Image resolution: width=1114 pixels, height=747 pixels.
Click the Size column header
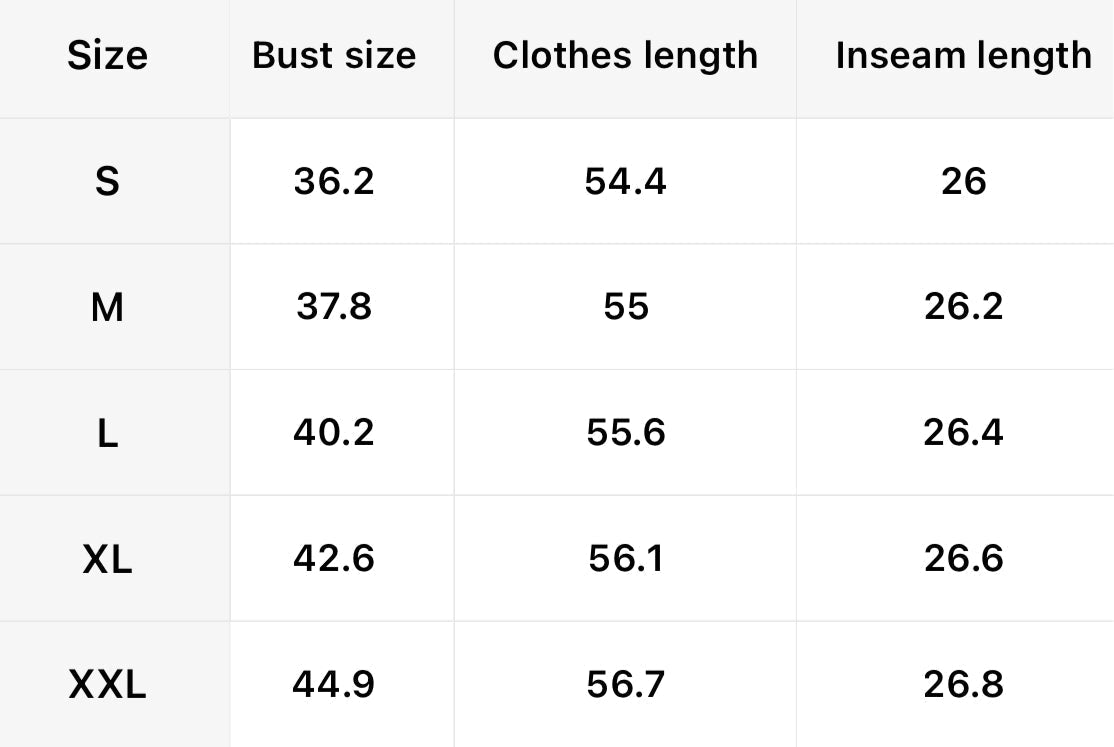pos(107,55)
